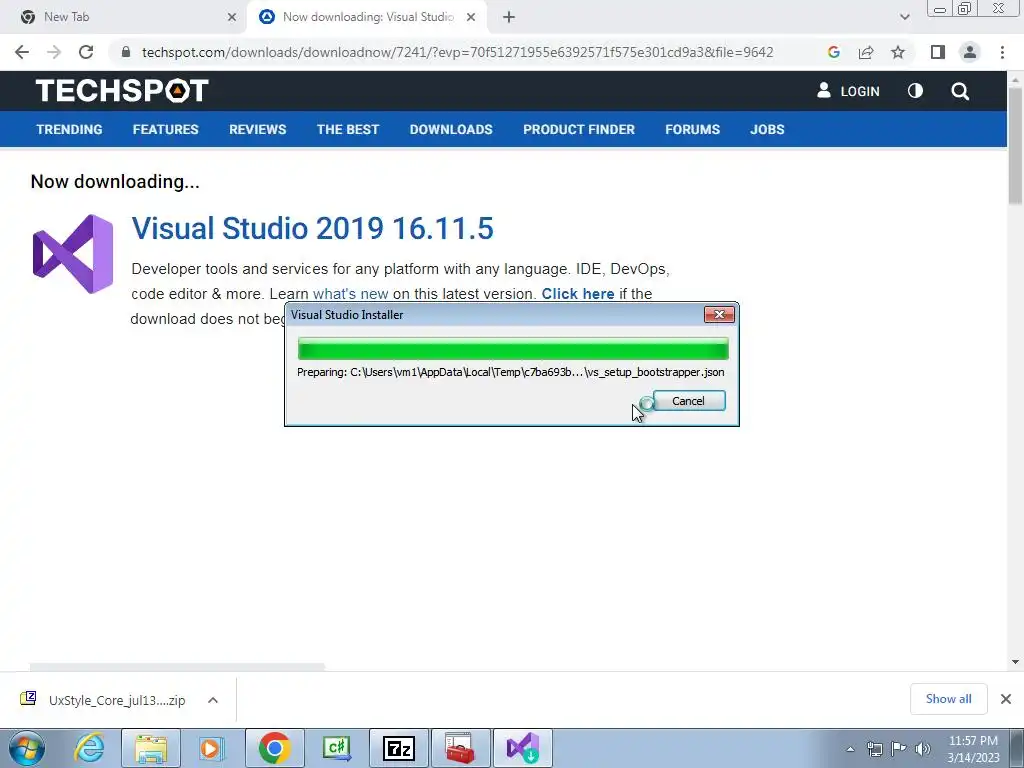
Task: Close the Now downloading tab
Action: coord(471,17)
